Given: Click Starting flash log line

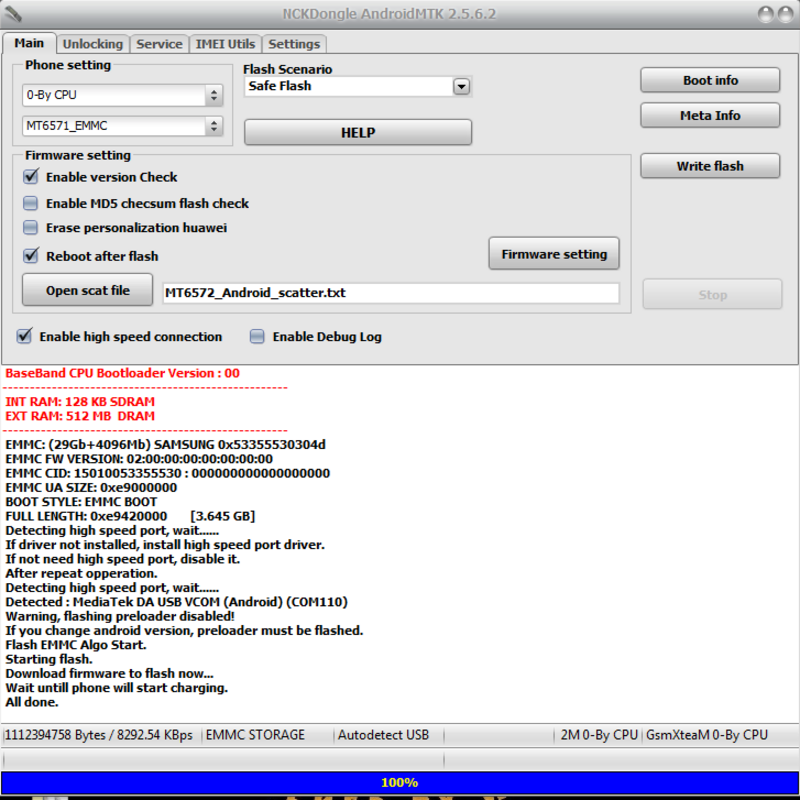Looking at the screenshot, I should click(49, 659).
